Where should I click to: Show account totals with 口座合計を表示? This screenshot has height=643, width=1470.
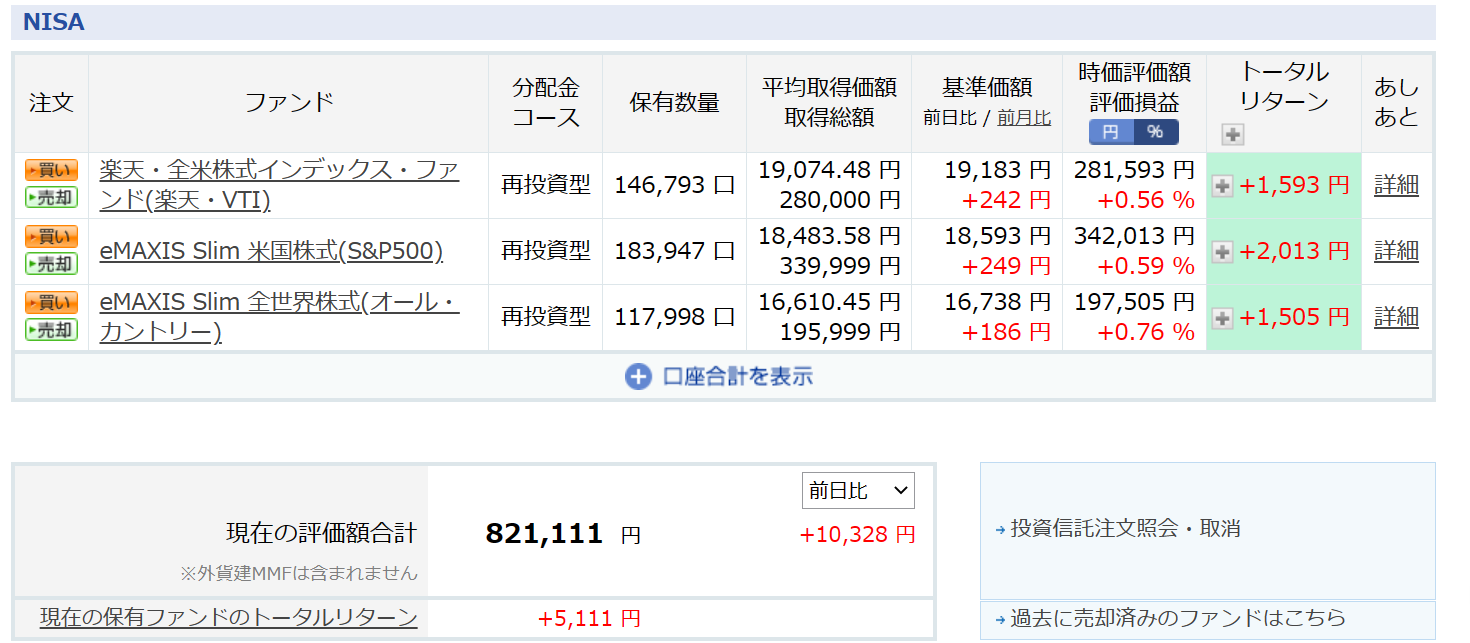(x=720, y=377)
